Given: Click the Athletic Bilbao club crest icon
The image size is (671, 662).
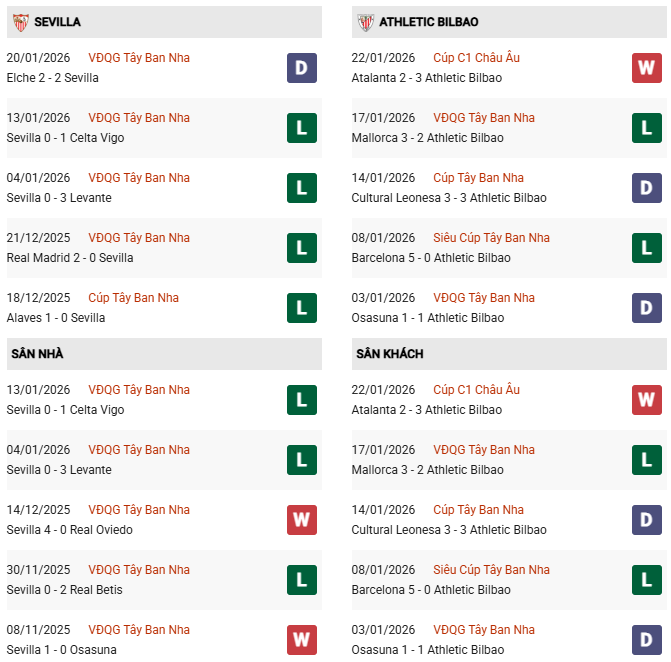Looking at the screenshot, I should [365, 22].
